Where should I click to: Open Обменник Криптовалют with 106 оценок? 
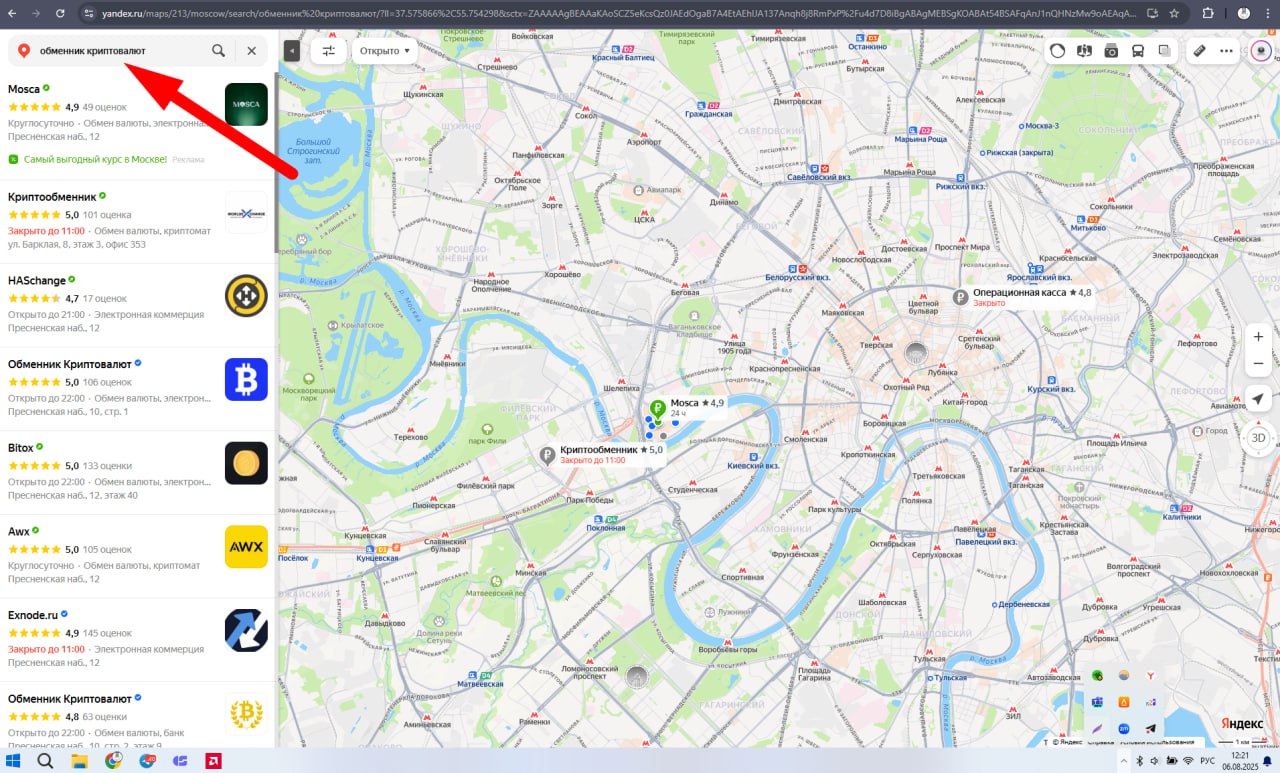tap(70, 364)
